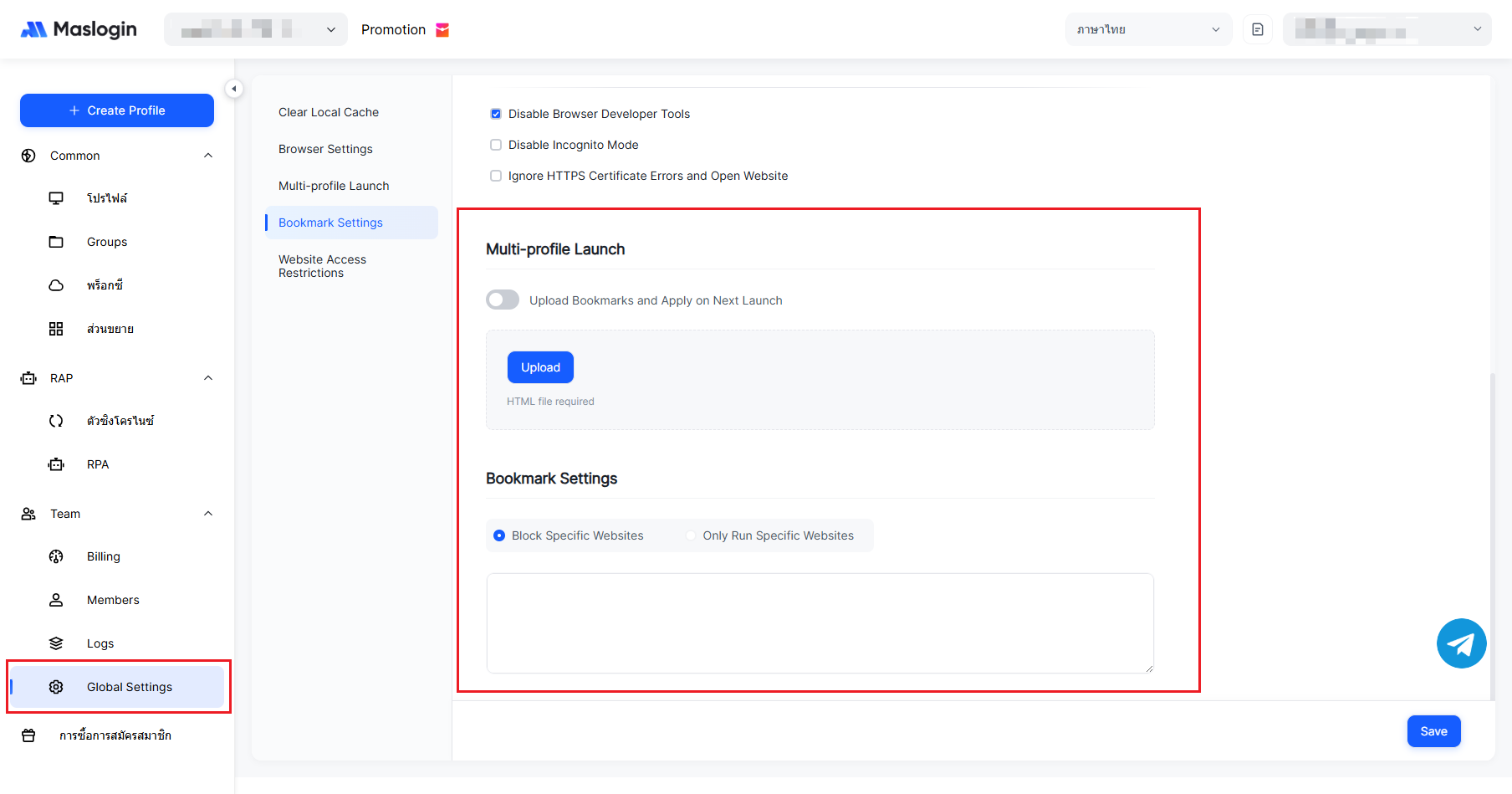Open the Website Access Restrictions tab
The image size is (1512, 794).
(323, 266)
